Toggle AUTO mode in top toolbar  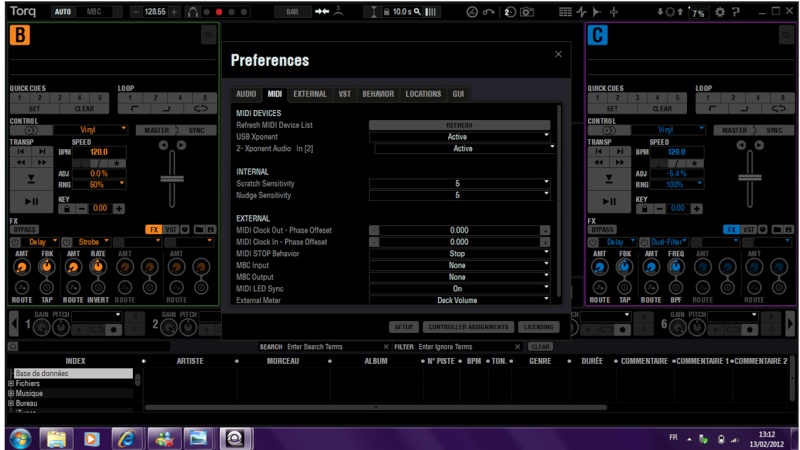pyautogui.click(x=63, y=12)
